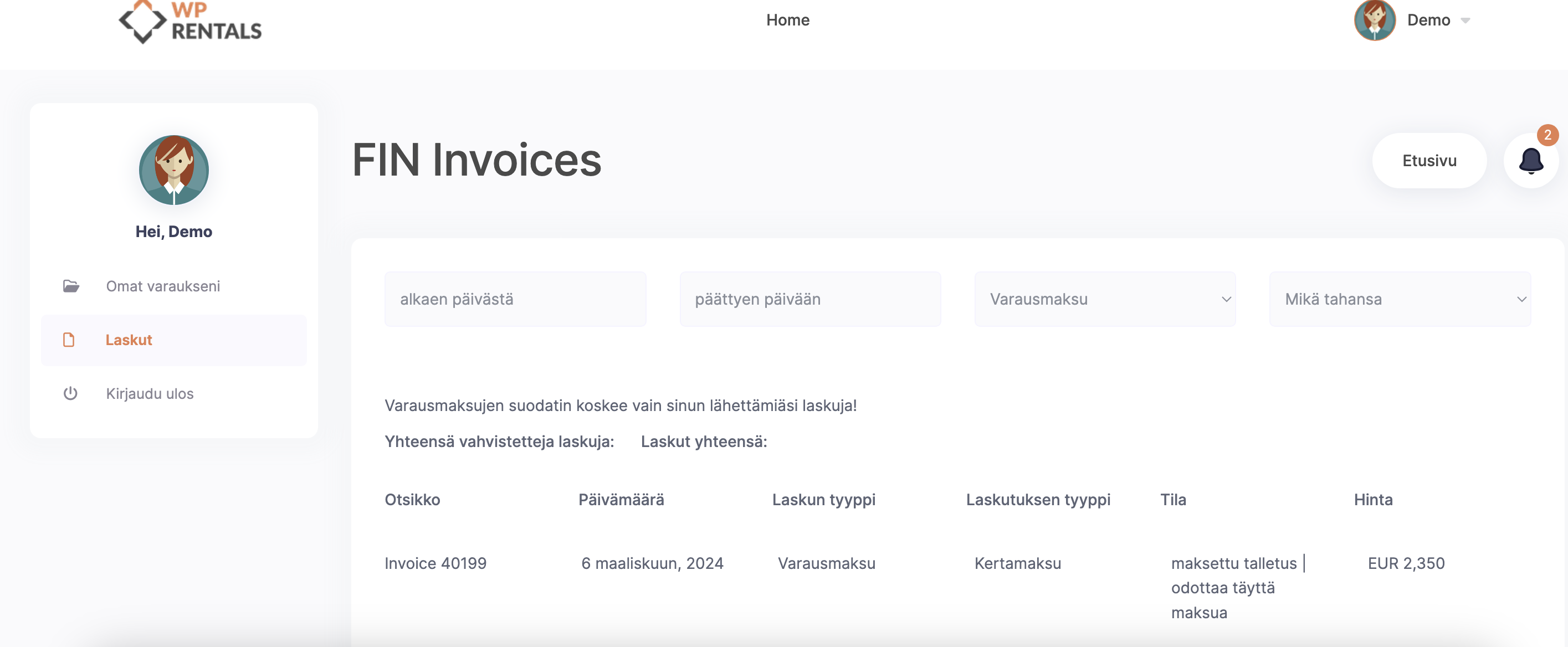Focus the alkaen päivästä date field
Image resolution: width=1568 pixels, height=647 pixels.
[x=515, y=299]
